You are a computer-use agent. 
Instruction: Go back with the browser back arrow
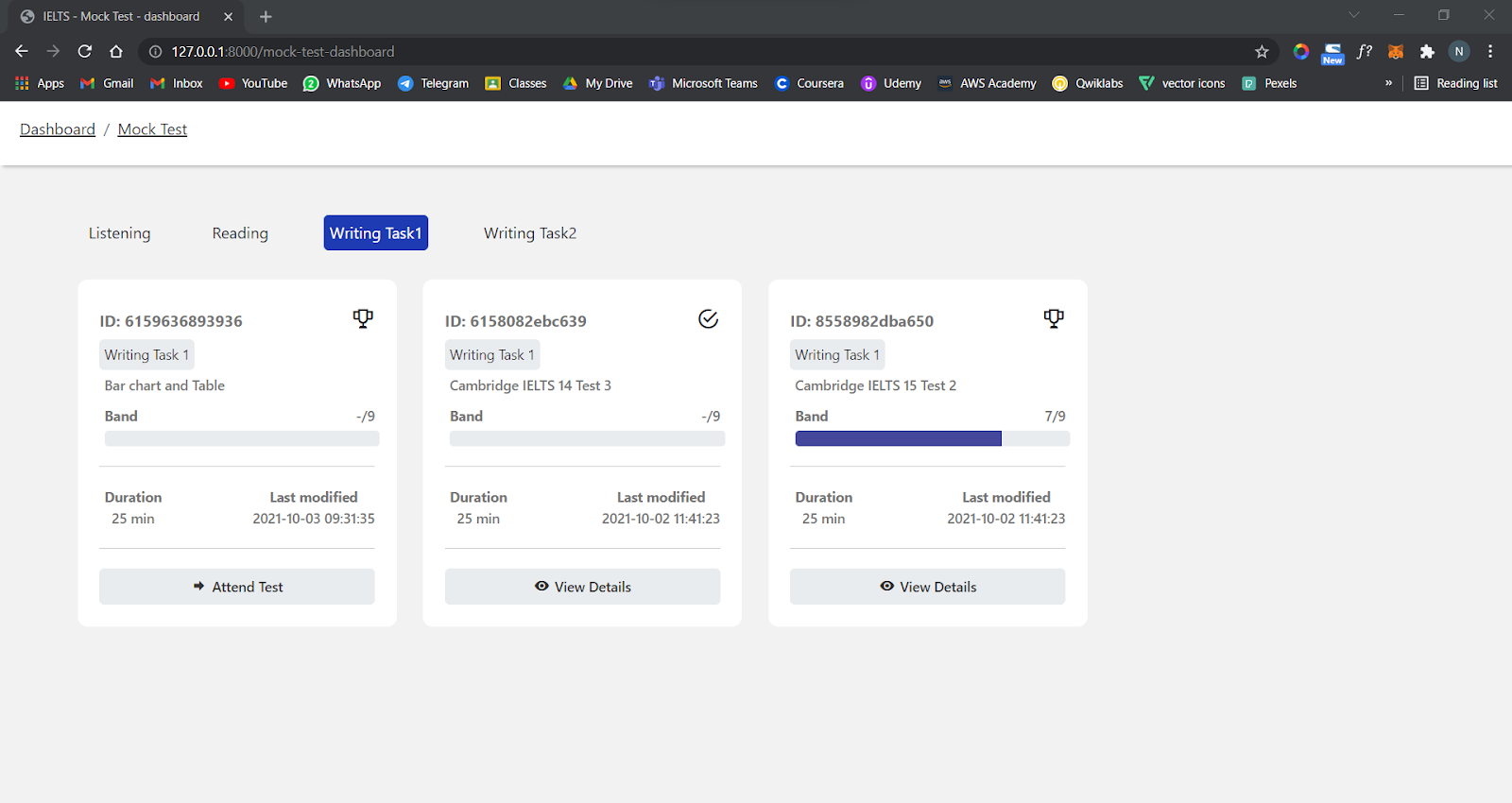(x=22, y=51)
